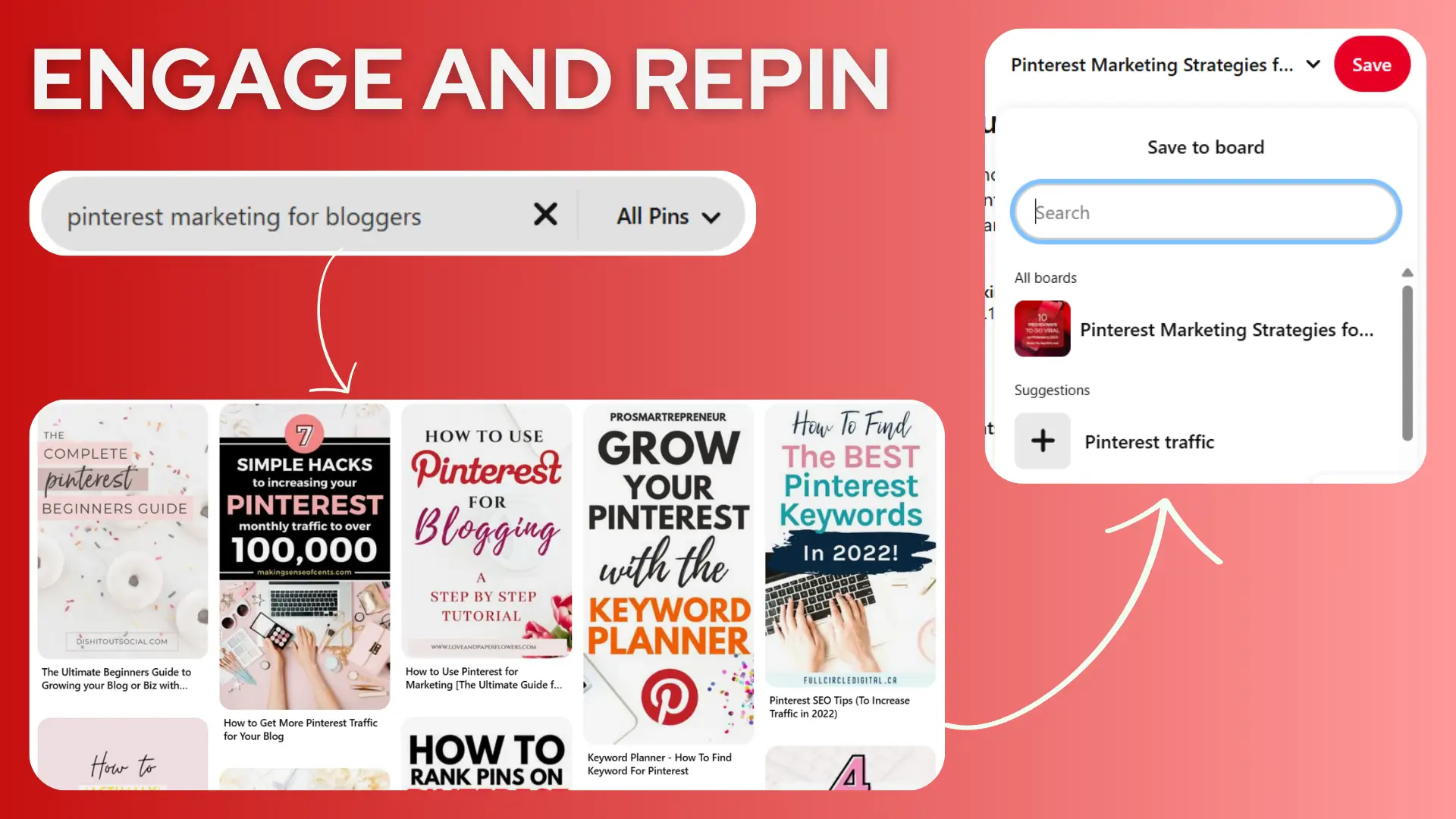Click the Save button to repin content
This screenshot has height=819, width=1456.
tap(1371, 65)
